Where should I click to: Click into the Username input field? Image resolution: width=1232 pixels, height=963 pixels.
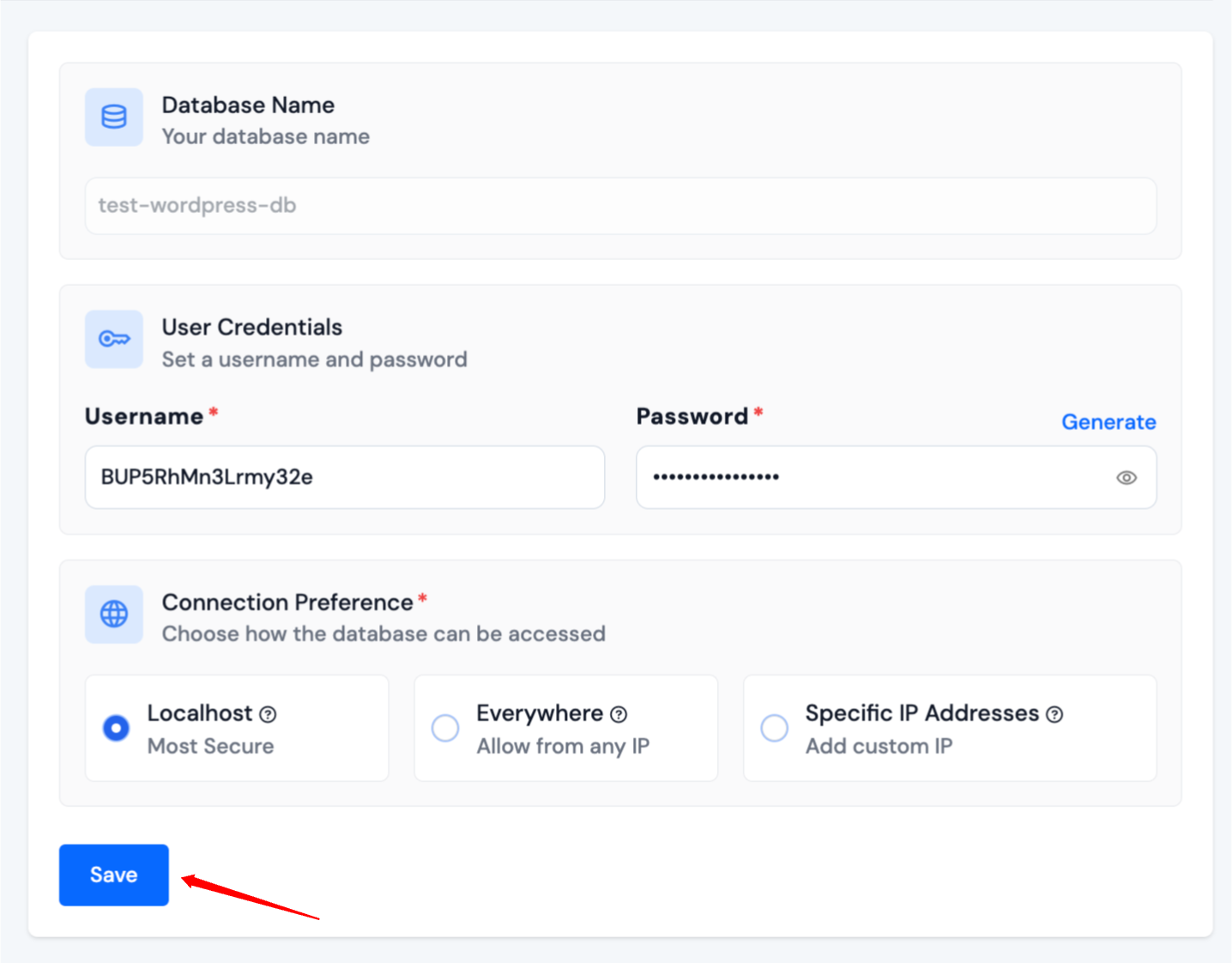(344, 477)
